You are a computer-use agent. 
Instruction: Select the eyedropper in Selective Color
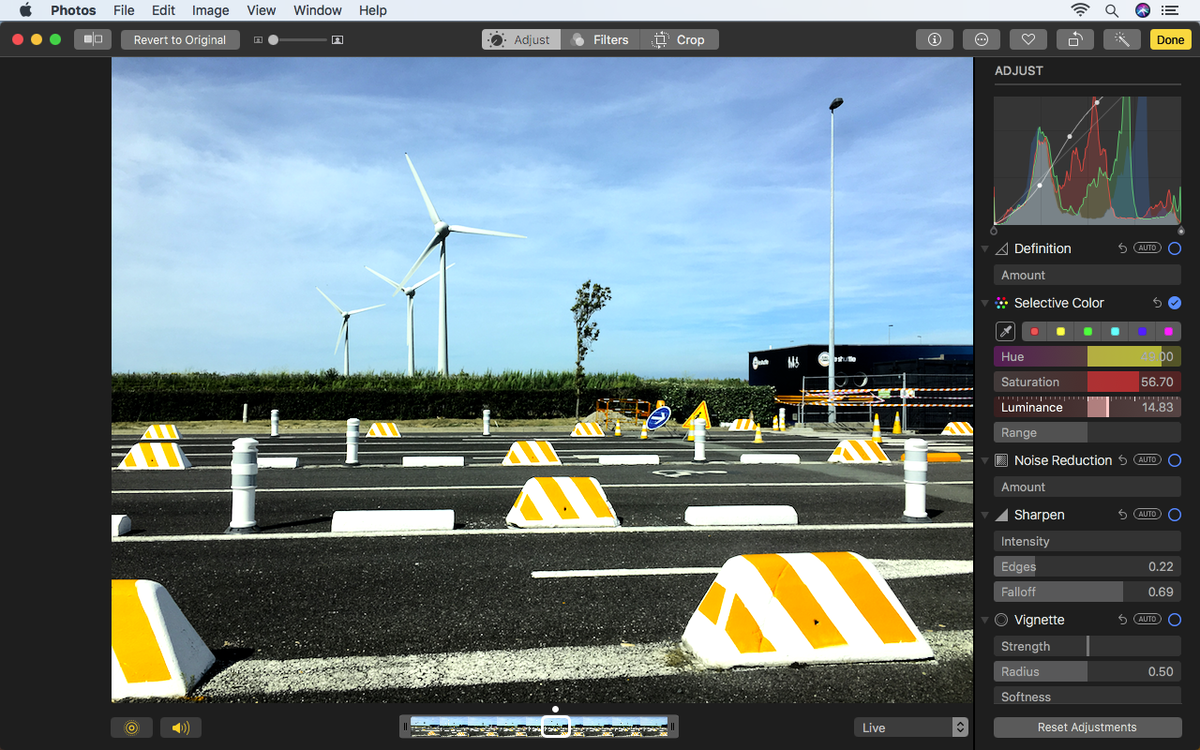click(x=1005, y=331)
